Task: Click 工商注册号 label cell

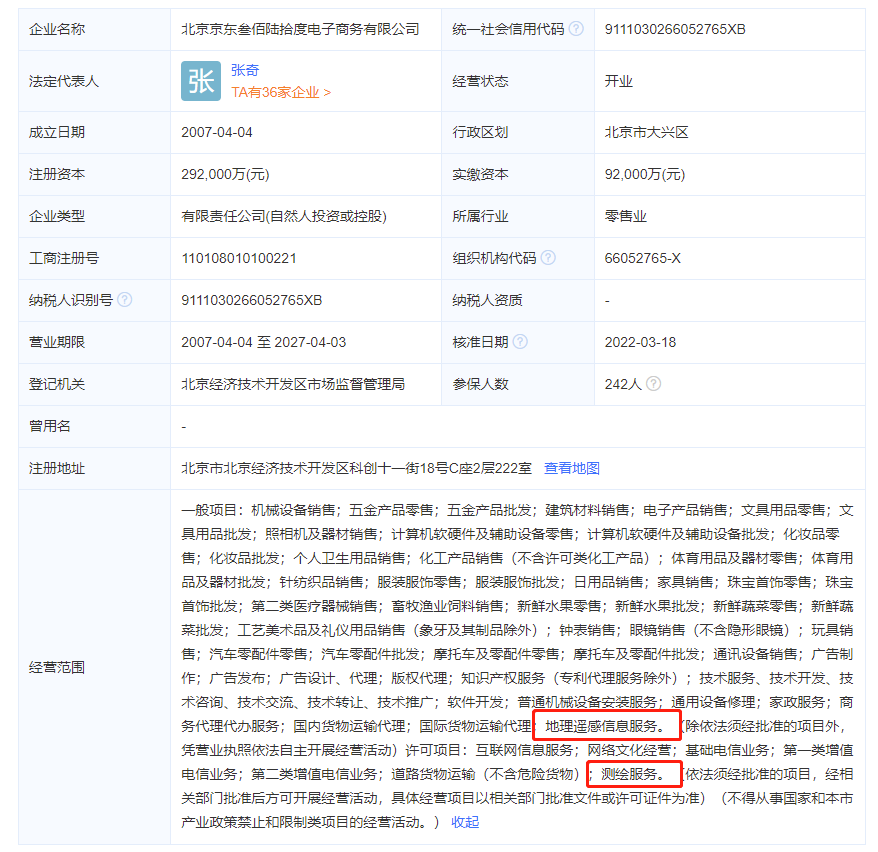Action: [95, 258]
